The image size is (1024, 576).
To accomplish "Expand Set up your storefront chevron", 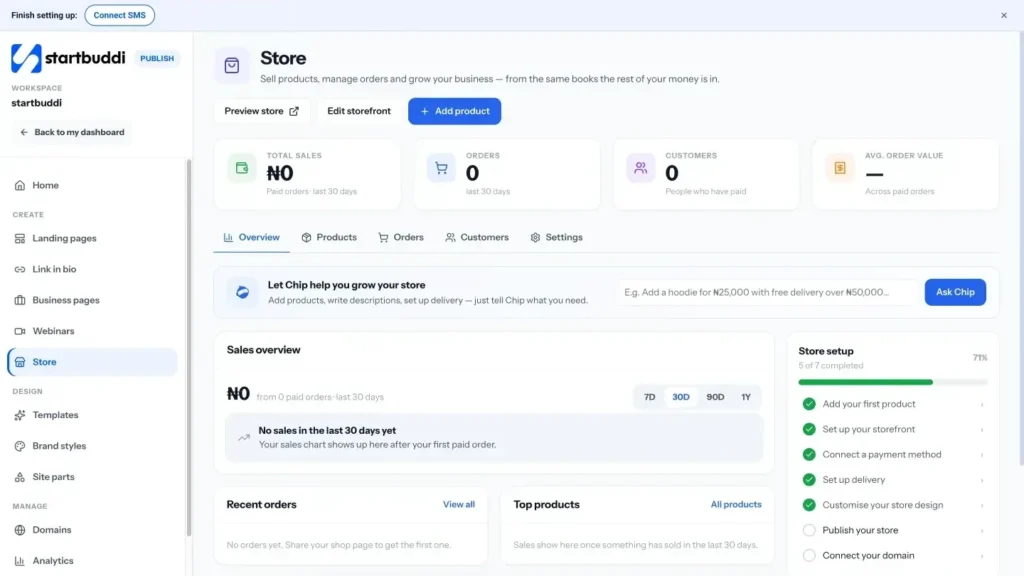I will coord(982,430).
